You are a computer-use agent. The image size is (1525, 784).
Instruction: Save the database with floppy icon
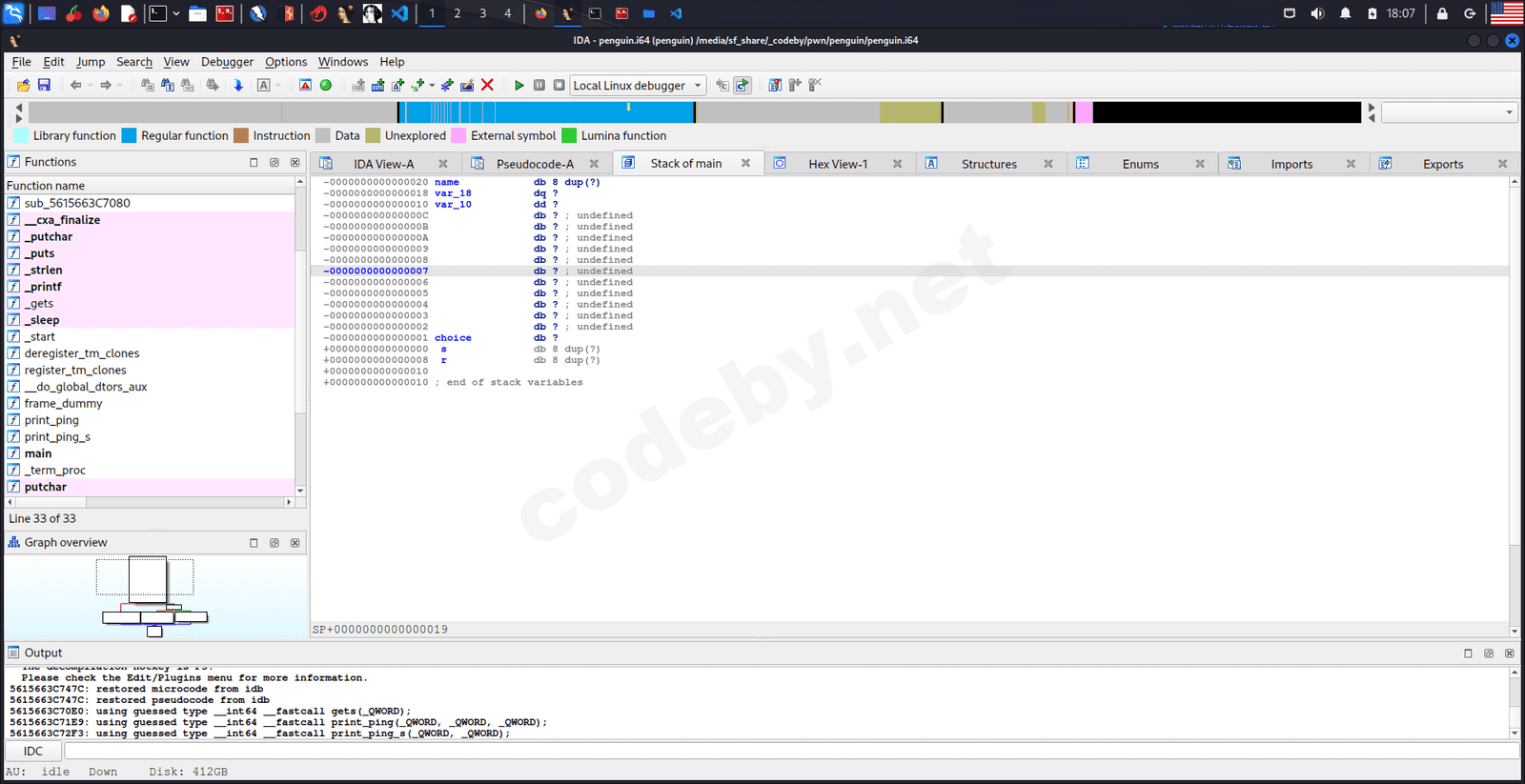44,86
